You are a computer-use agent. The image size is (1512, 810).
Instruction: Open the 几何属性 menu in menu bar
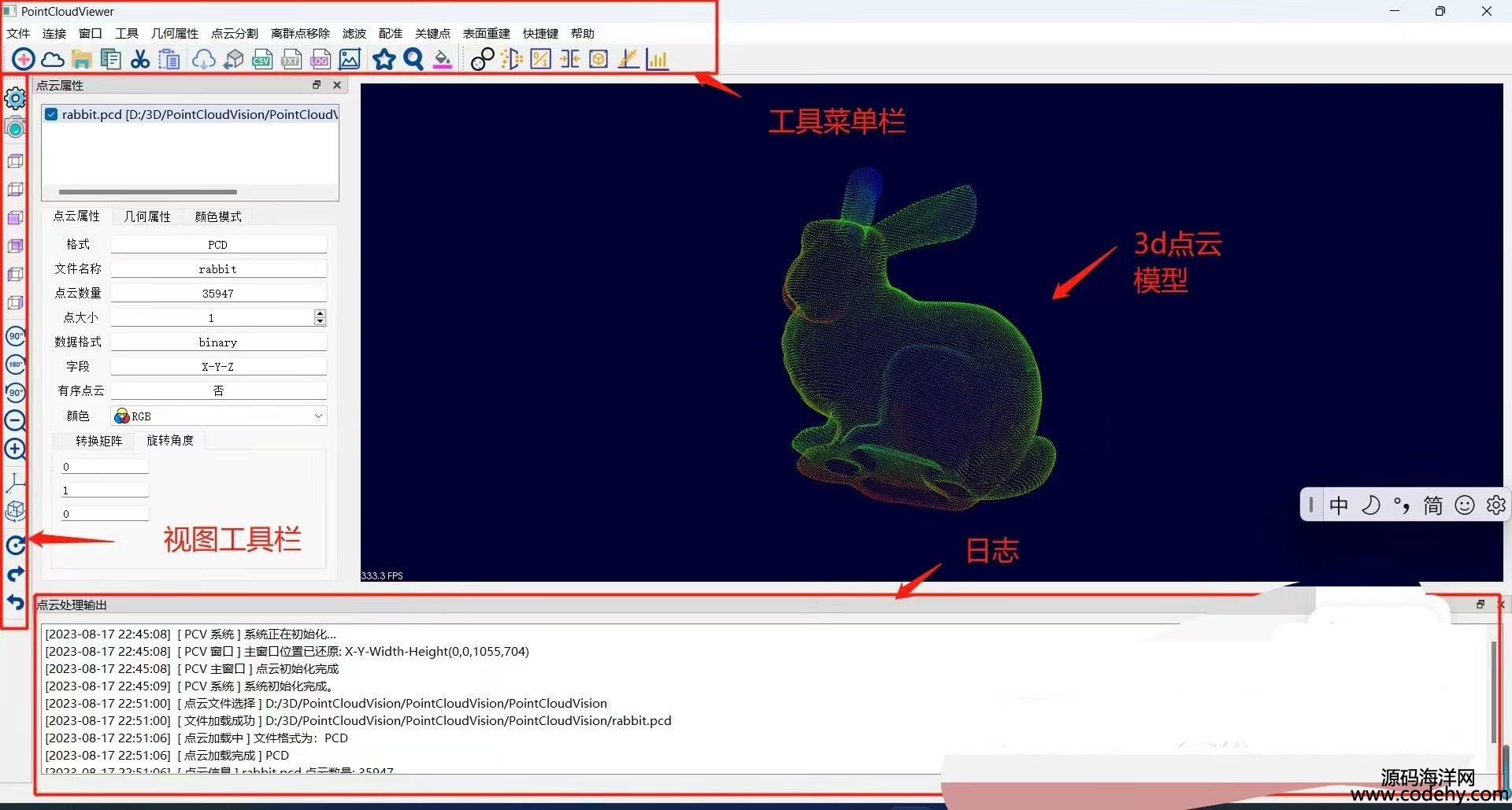(175, 33)
